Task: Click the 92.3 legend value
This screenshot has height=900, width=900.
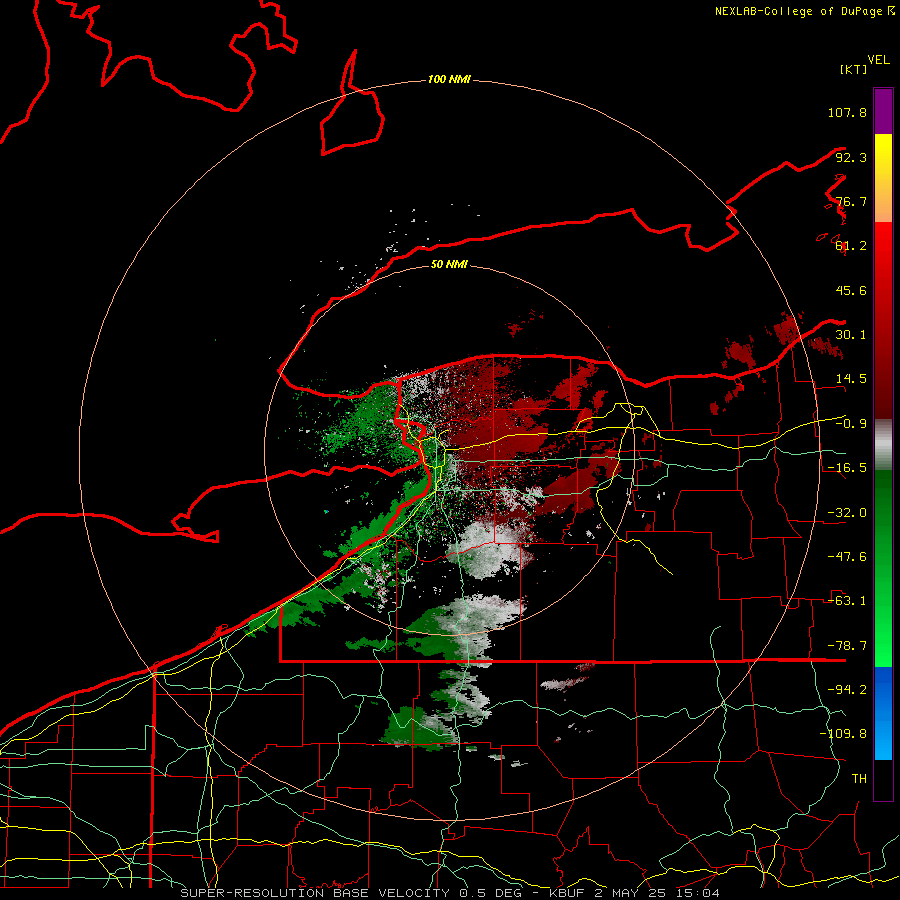Action: [851, 157]
